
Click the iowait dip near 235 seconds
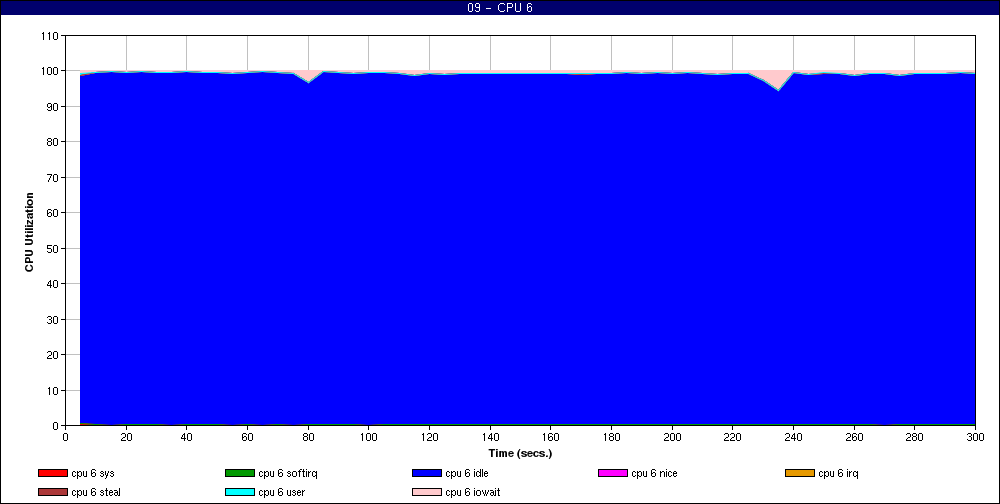coord(778,80)
